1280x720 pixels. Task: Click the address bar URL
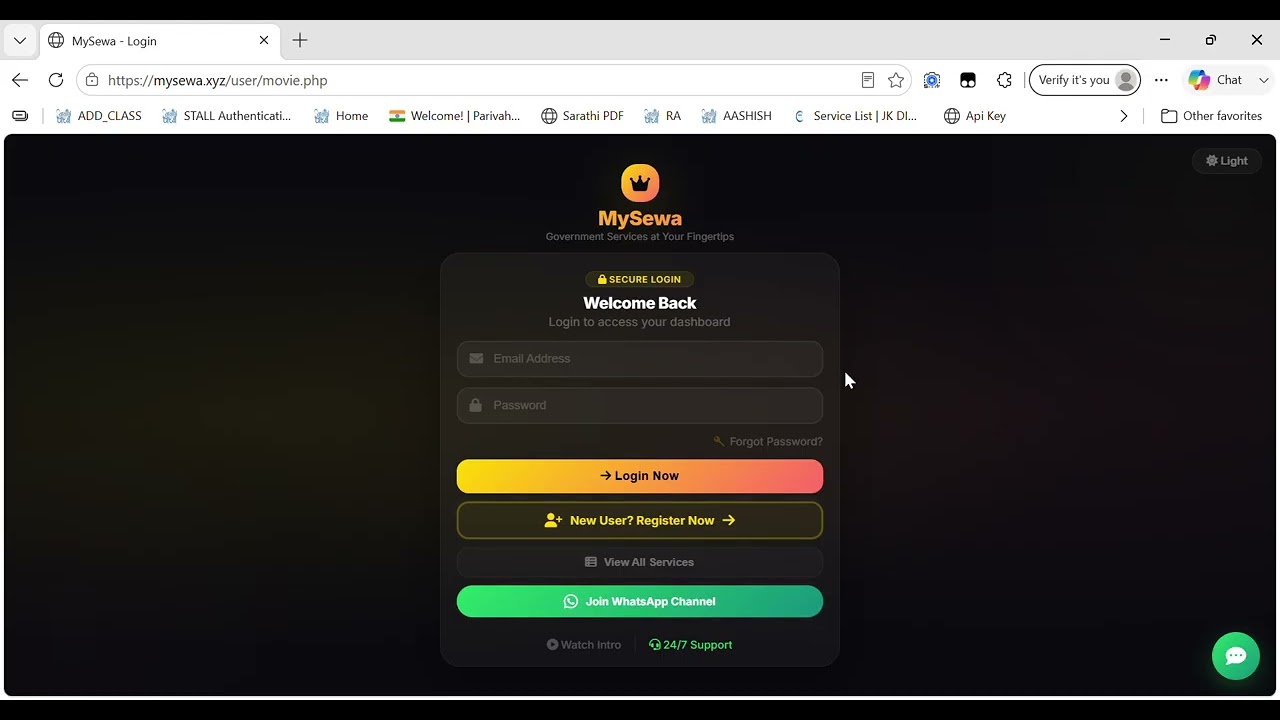click(218, 80)
